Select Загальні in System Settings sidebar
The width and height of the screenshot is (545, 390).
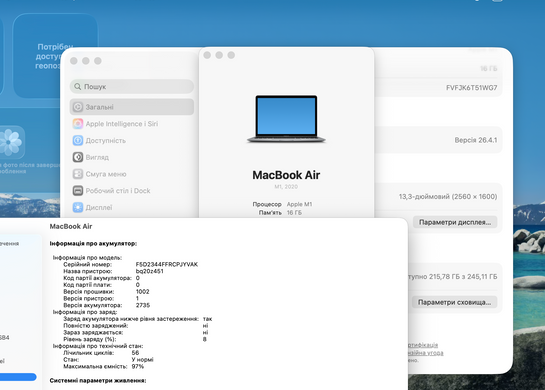[132, 107]
